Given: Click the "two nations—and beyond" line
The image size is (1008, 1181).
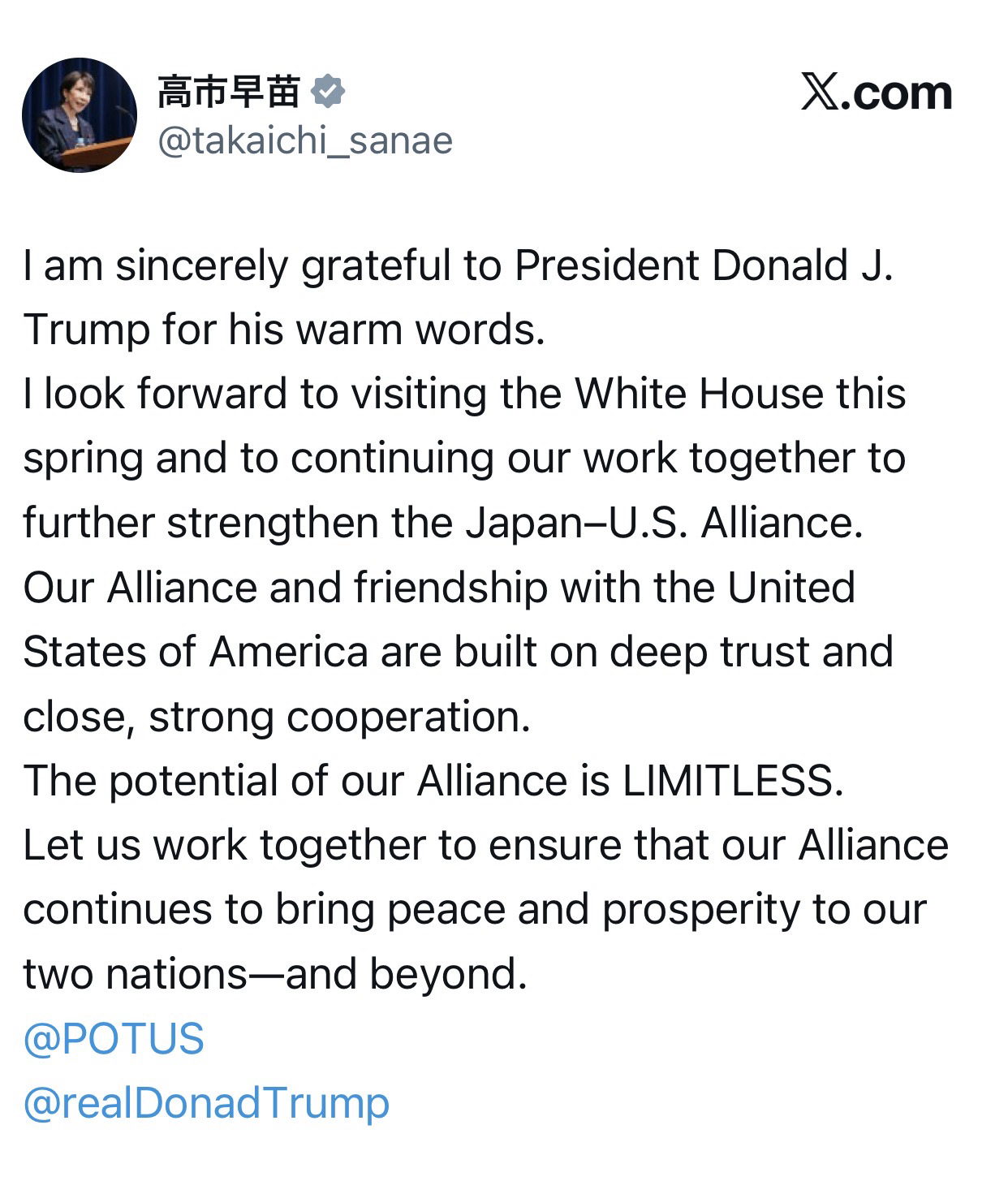Looking at the screenshot, I should [274, 974].
